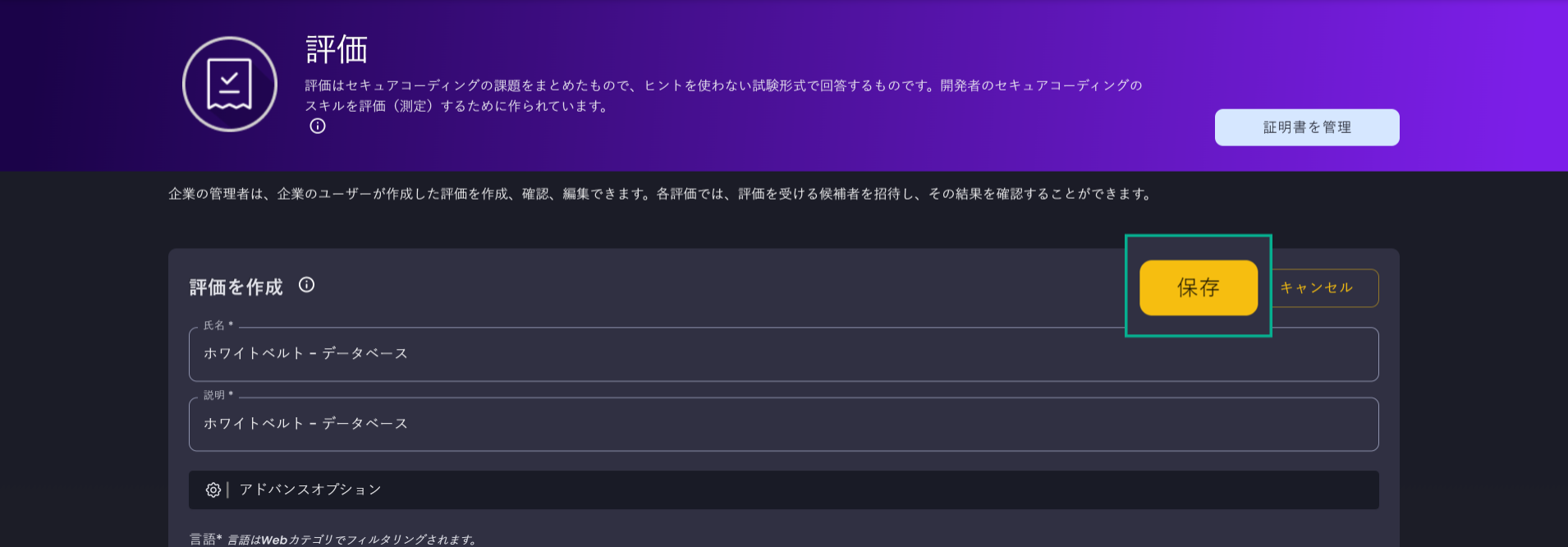Open the info icon below the header description
Viewport: 1568px width, 547px height.
click(x=318, y=126)
